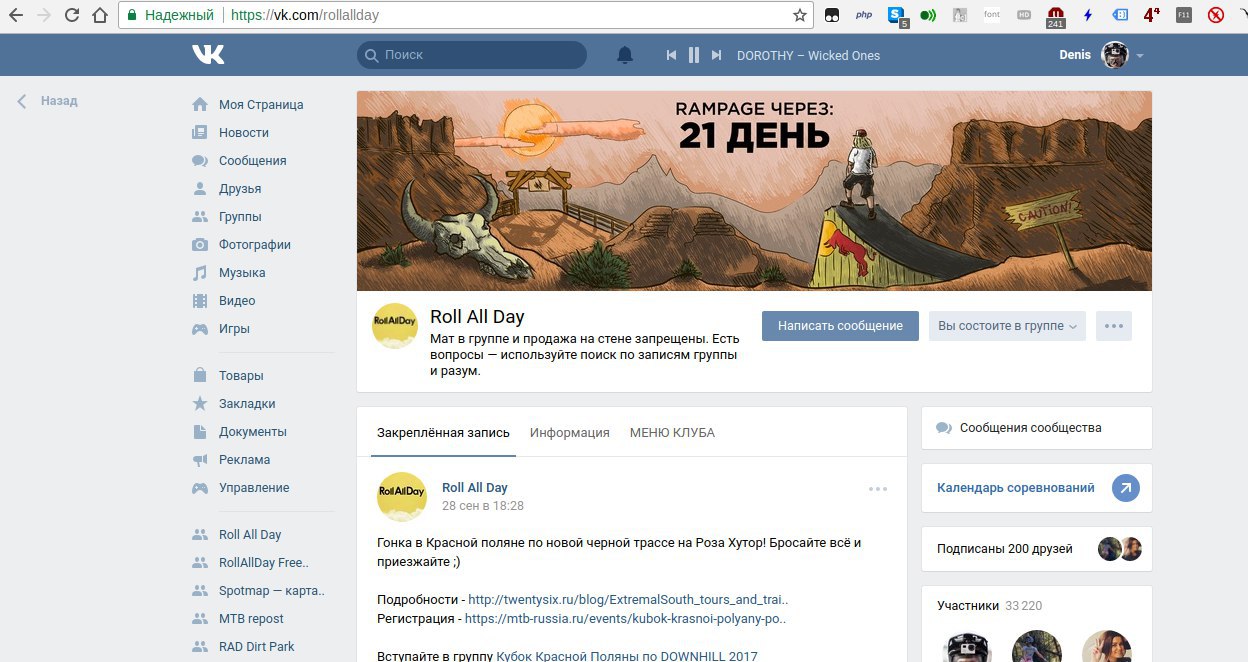Open Denis profile avatar in header

coord(1115,55)
